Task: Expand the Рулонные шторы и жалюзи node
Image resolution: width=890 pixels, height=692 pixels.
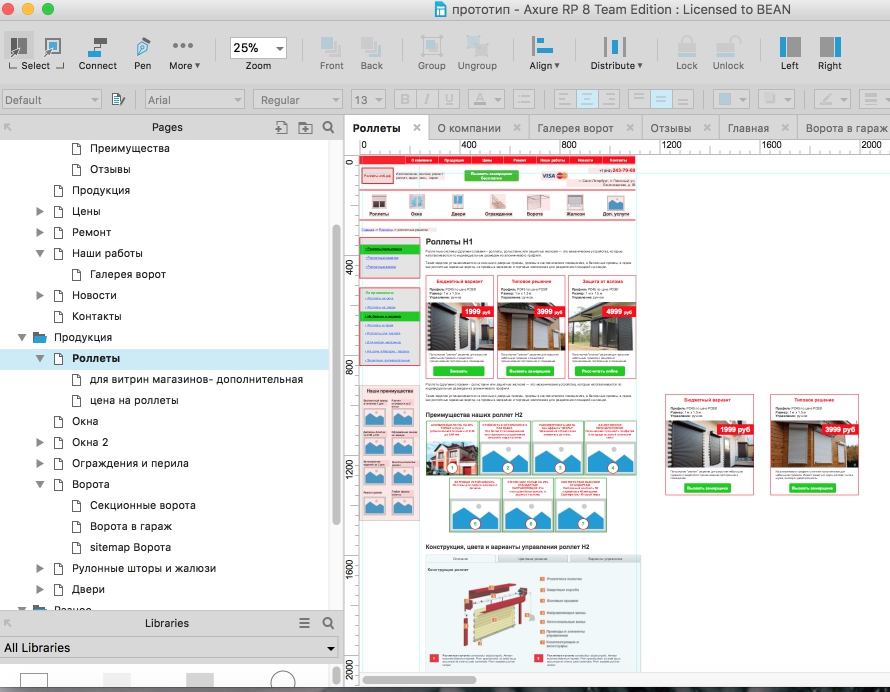Action: 40,568
